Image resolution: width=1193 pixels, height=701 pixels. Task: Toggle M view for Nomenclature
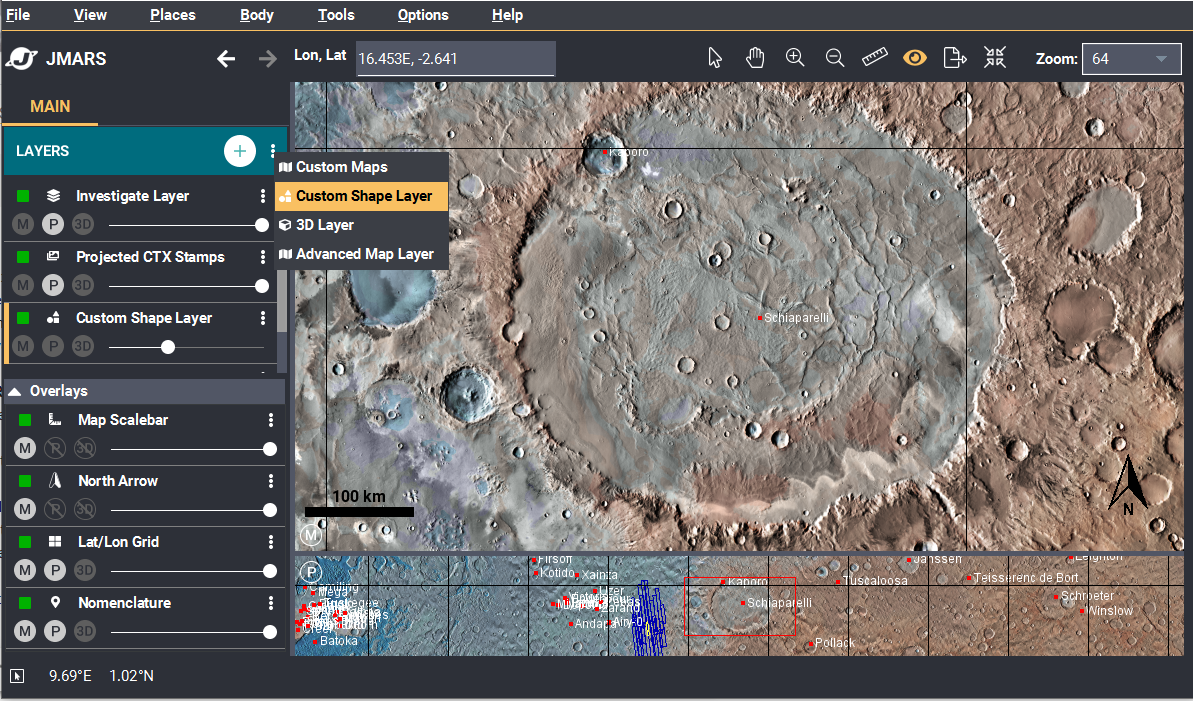(x=25, y=631)
